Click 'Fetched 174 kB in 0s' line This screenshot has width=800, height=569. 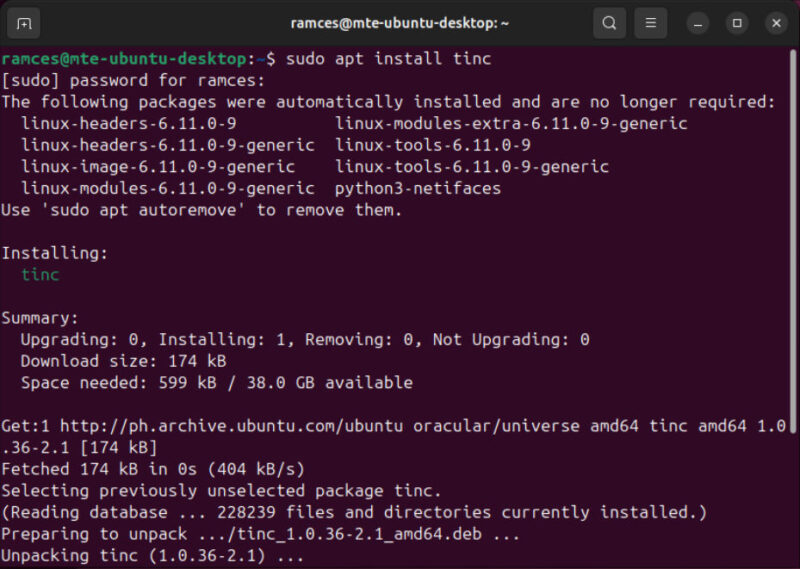[153, 469]
